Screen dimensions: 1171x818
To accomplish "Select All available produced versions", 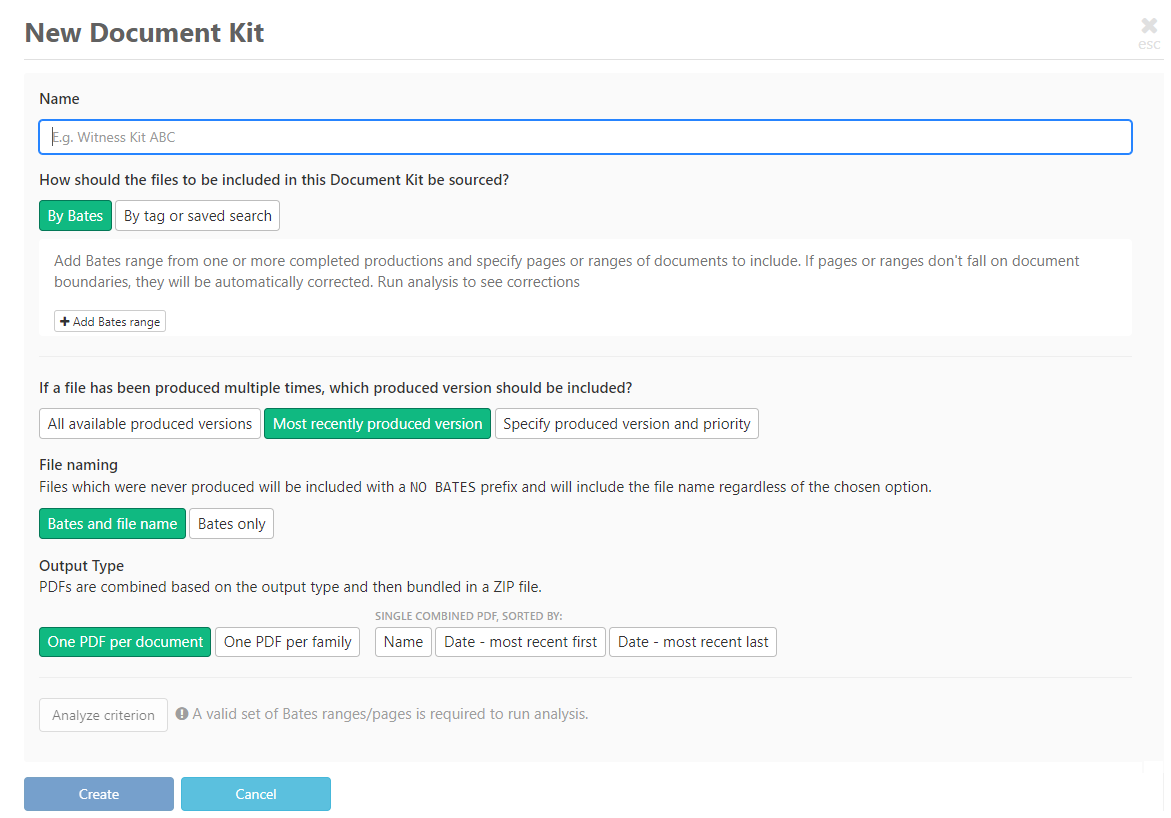I will pos(149,423).
